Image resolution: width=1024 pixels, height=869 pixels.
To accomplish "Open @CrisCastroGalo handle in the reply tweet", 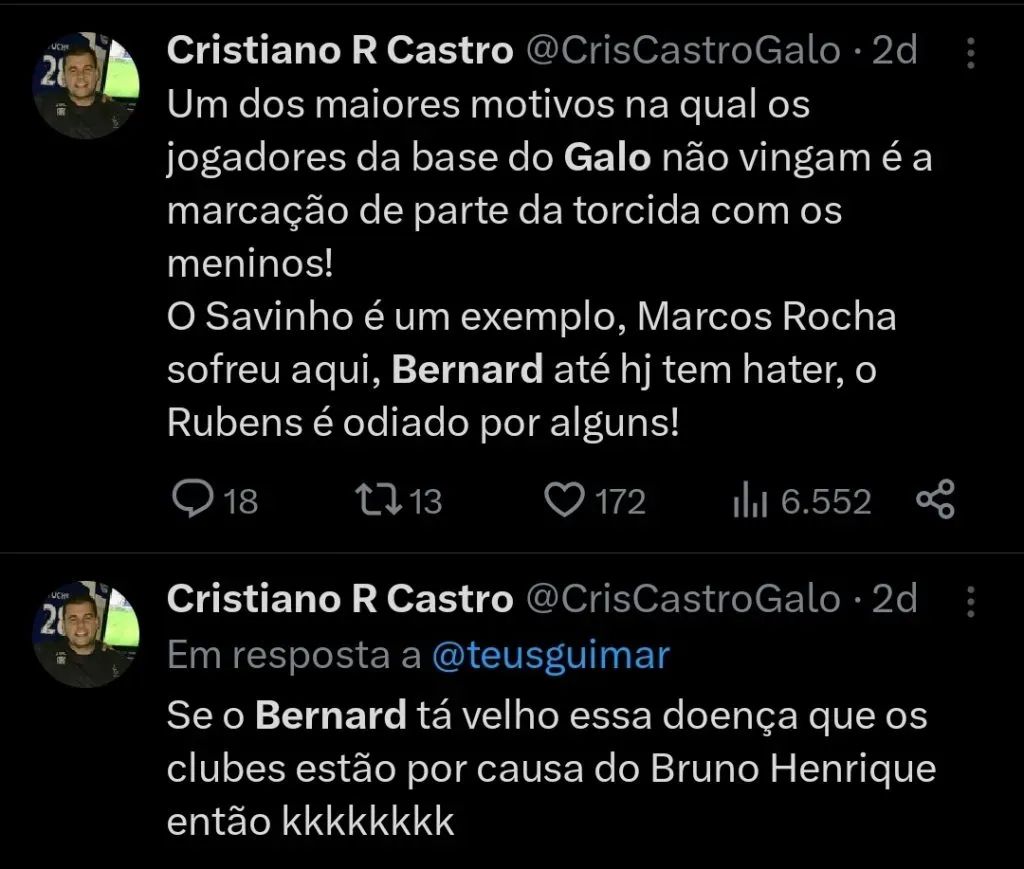I will 683,599.
